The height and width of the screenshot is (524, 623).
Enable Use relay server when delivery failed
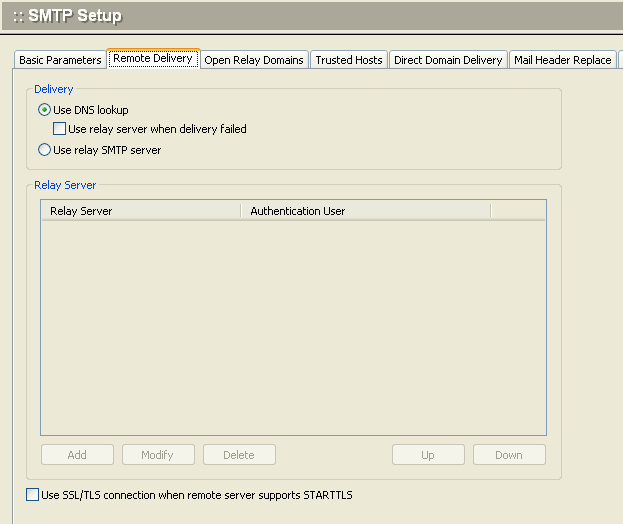(x=60, y=129)
